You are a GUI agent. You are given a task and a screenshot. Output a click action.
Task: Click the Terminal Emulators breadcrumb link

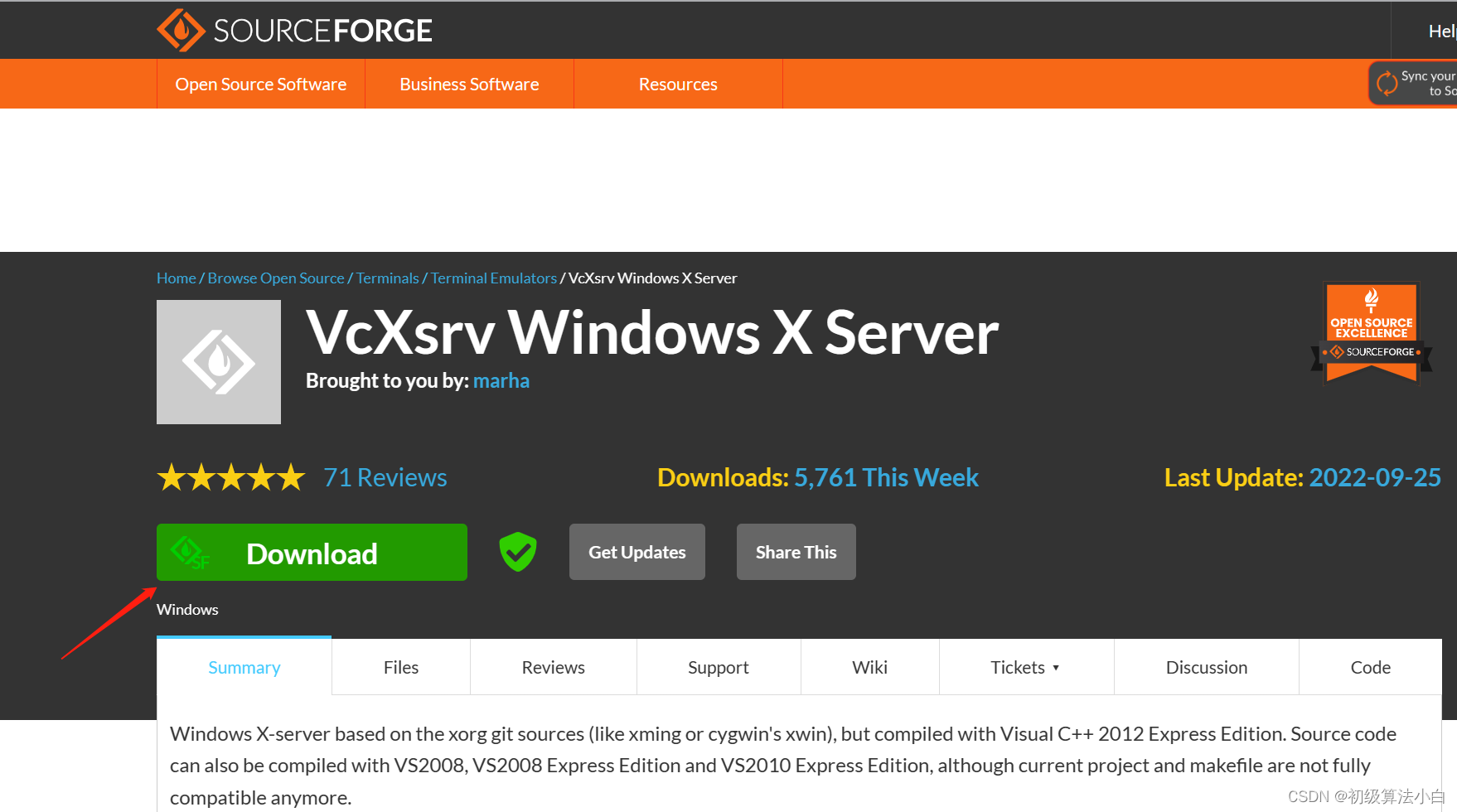pos(493,278)
